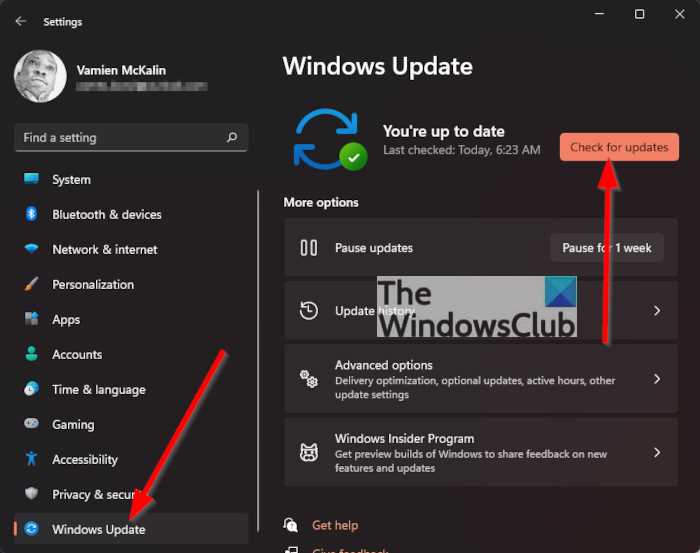Image resolution: width=700 pixels, height=553 pixels.
Task: Click the Check for updates button
Action: click(x=619, y=147)
